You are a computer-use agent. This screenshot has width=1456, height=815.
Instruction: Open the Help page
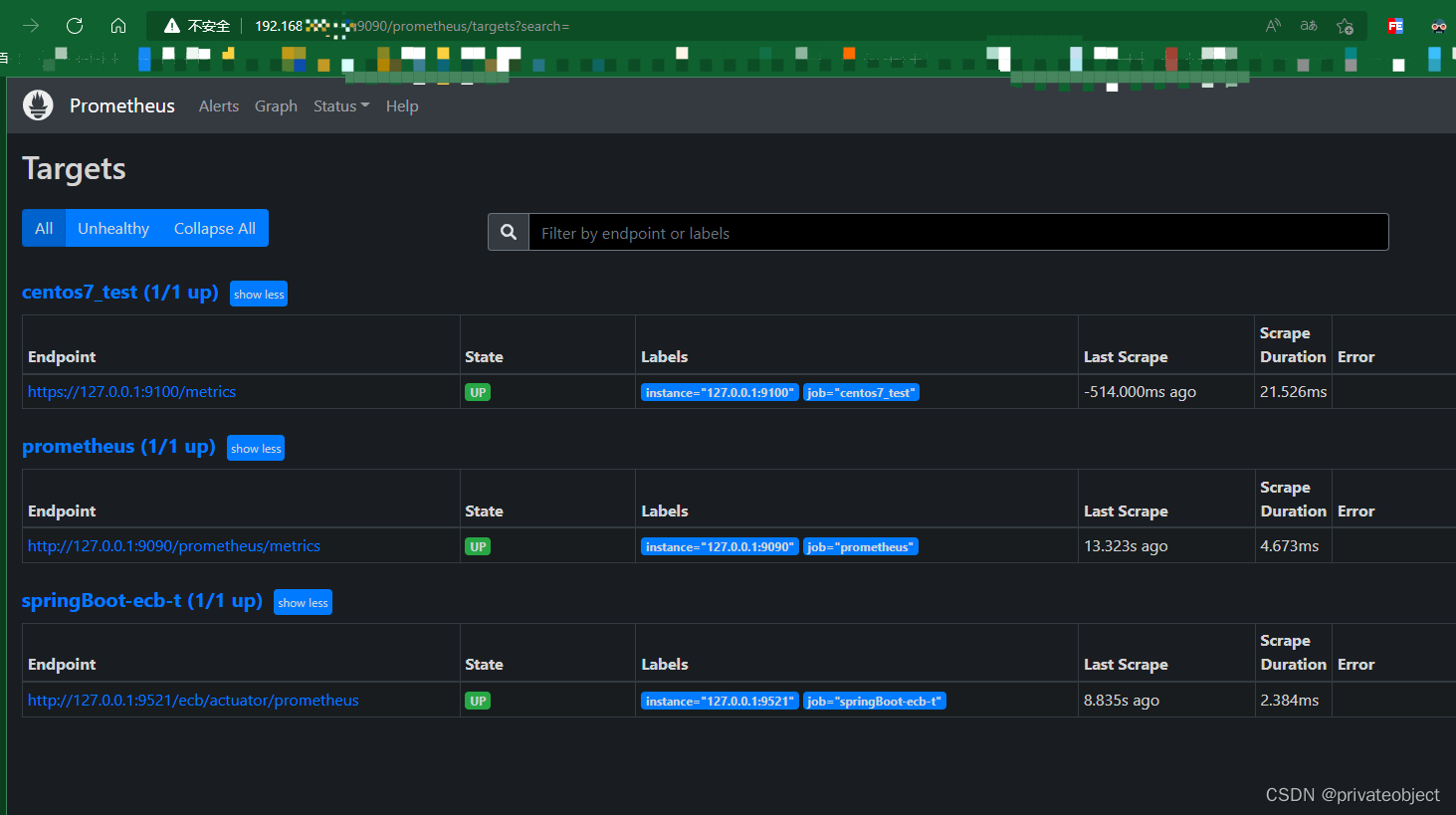(402, 105)
